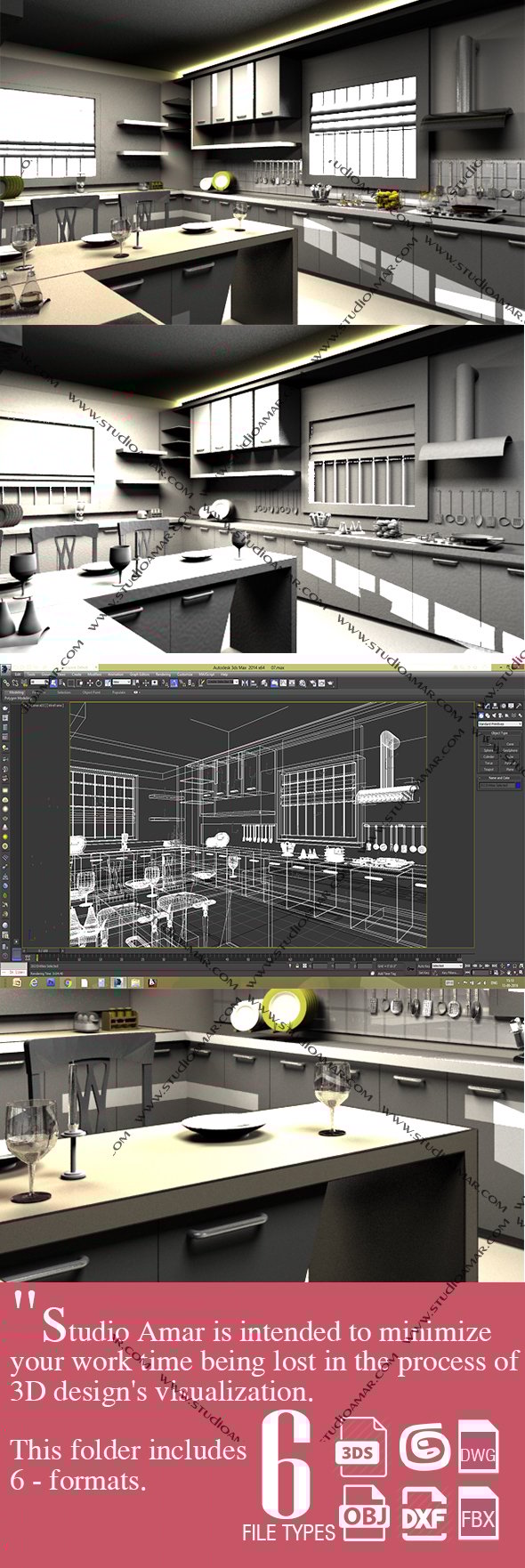Screen dimensions: 525x1568
Task: Click the Cylinder primitive button
Action: tap(489, 756)
